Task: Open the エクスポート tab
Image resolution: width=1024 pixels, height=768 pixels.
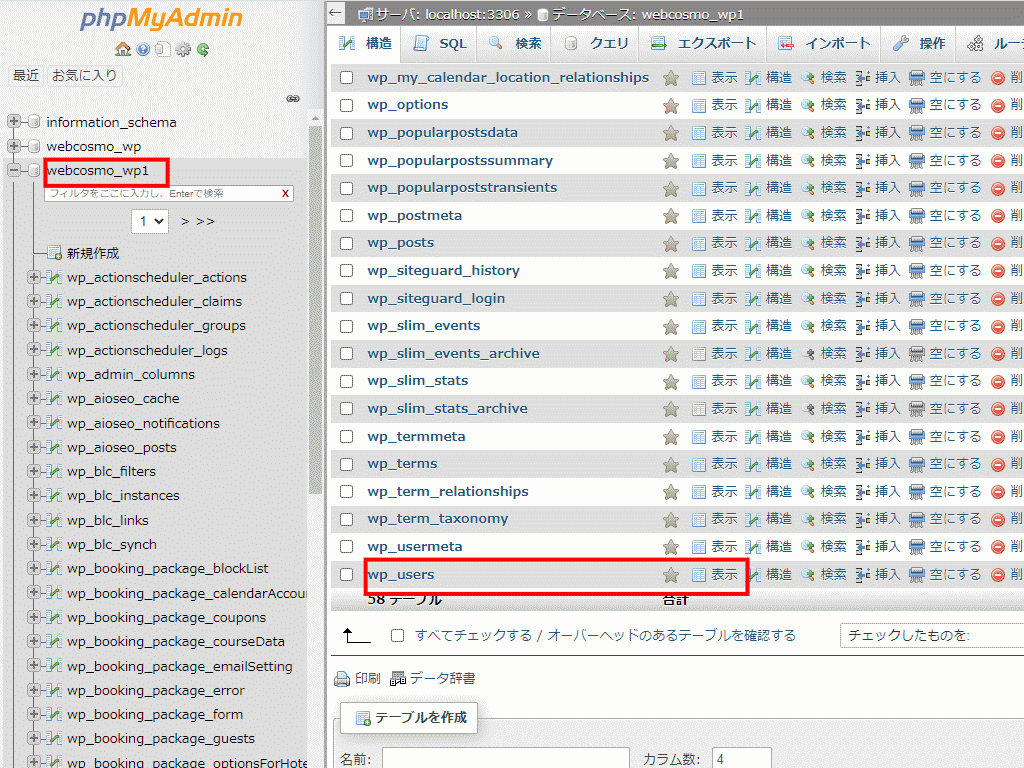Action: tap(704, 43)
